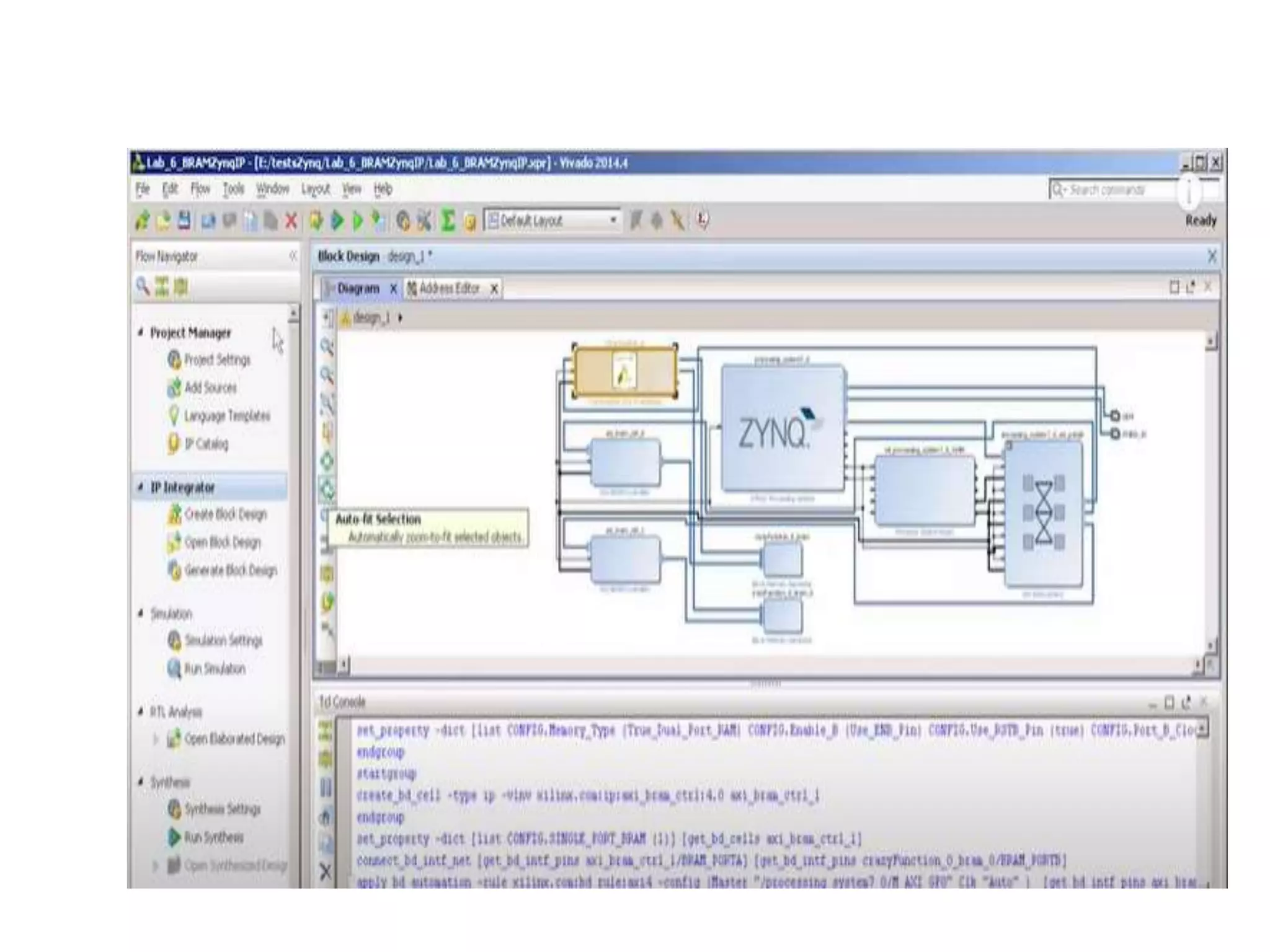
Task: Click Run Synthesis in the Flow Navigator
Action: [x=213, y=837]
